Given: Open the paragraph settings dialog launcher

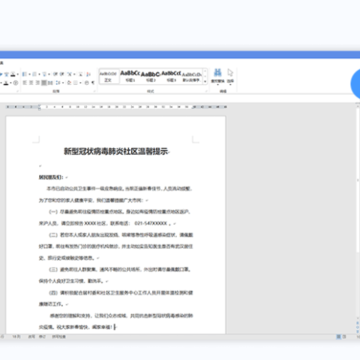Looking at the screenshot, I should pos(94,91).
